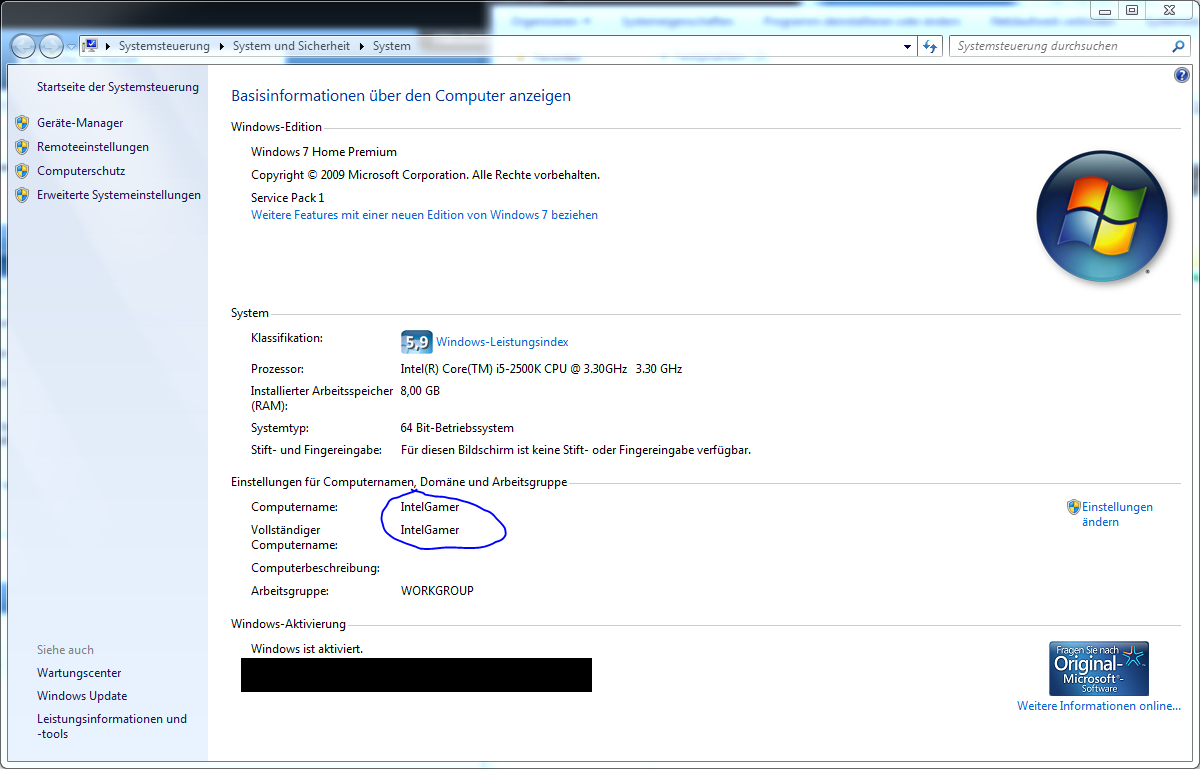Click the Copyright 2009 Microsoft Corporation line
Screen dimensions: 1200x769
click(425, 175)
